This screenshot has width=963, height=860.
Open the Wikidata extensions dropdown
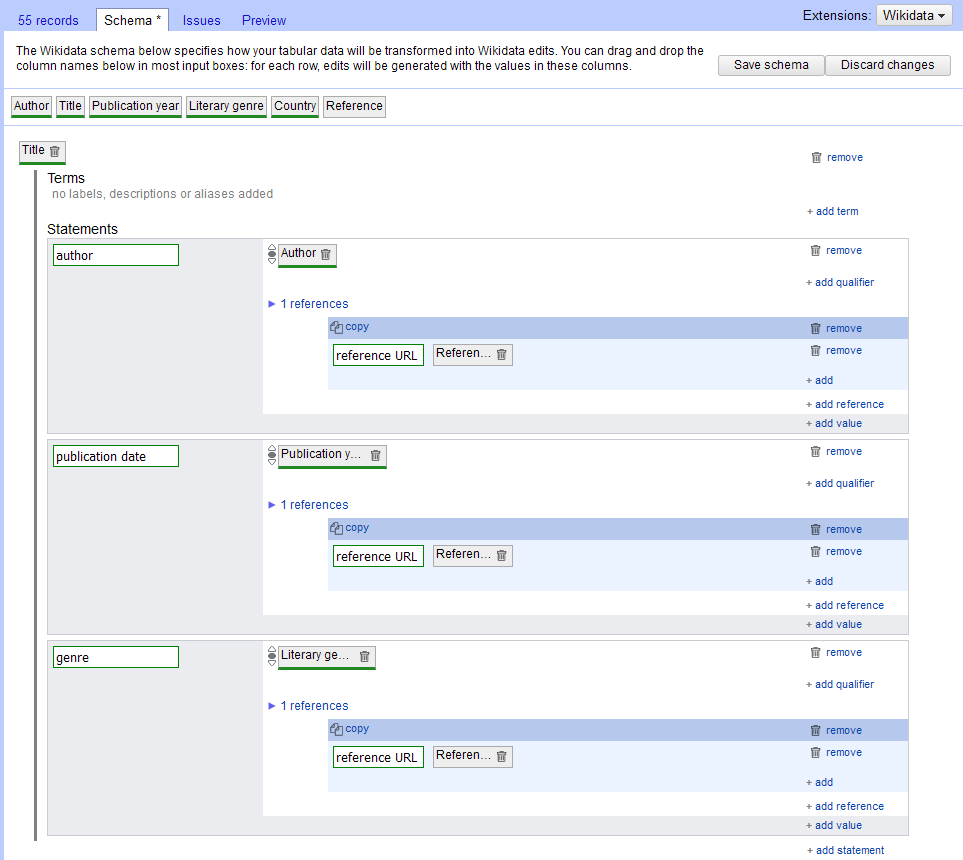[913, 16]
